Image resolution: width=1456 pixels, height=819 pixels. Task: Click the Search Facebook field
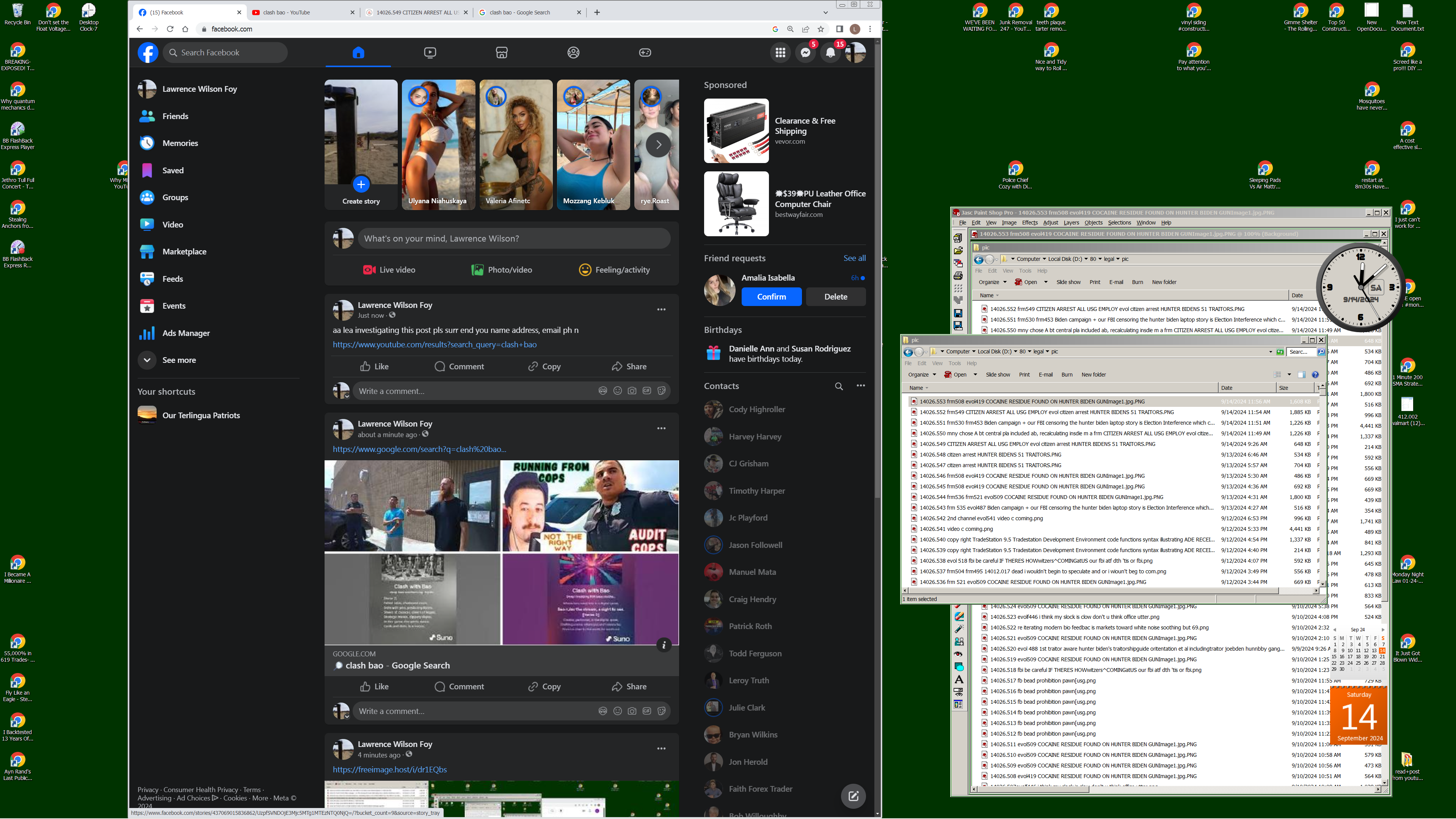tap(226, 53)
